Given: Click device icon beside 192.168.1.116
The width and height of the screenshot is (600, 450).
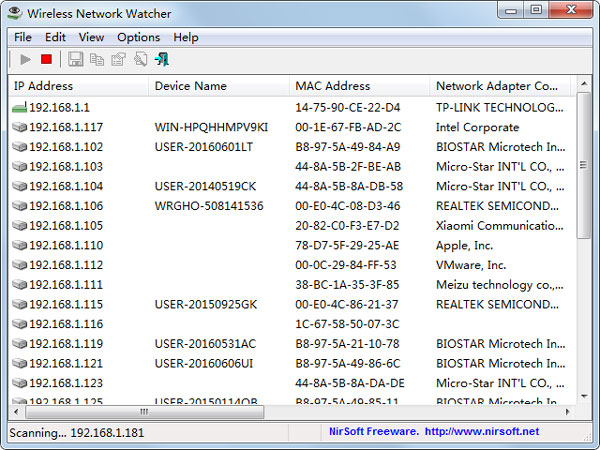Looking at the screenshot, I should tap(20, 324).
